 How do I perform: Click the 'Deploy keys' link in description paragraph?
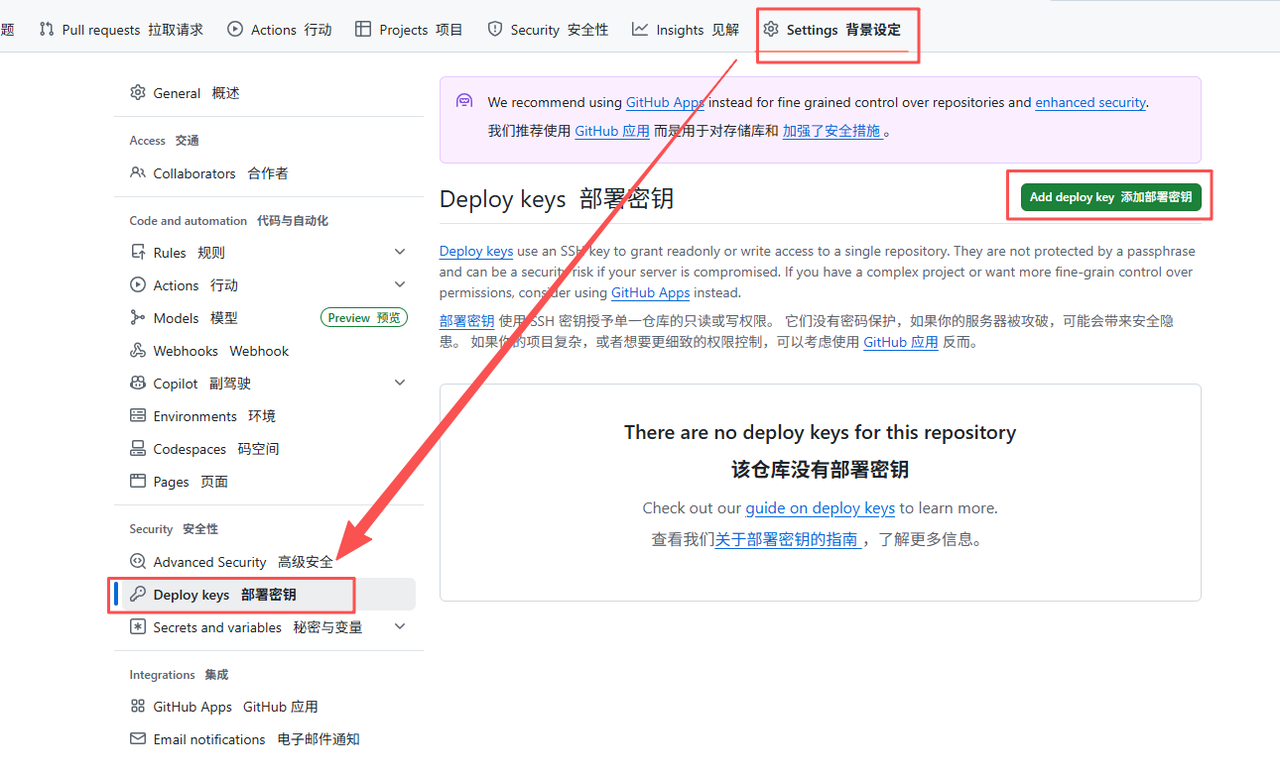point(476,251)
